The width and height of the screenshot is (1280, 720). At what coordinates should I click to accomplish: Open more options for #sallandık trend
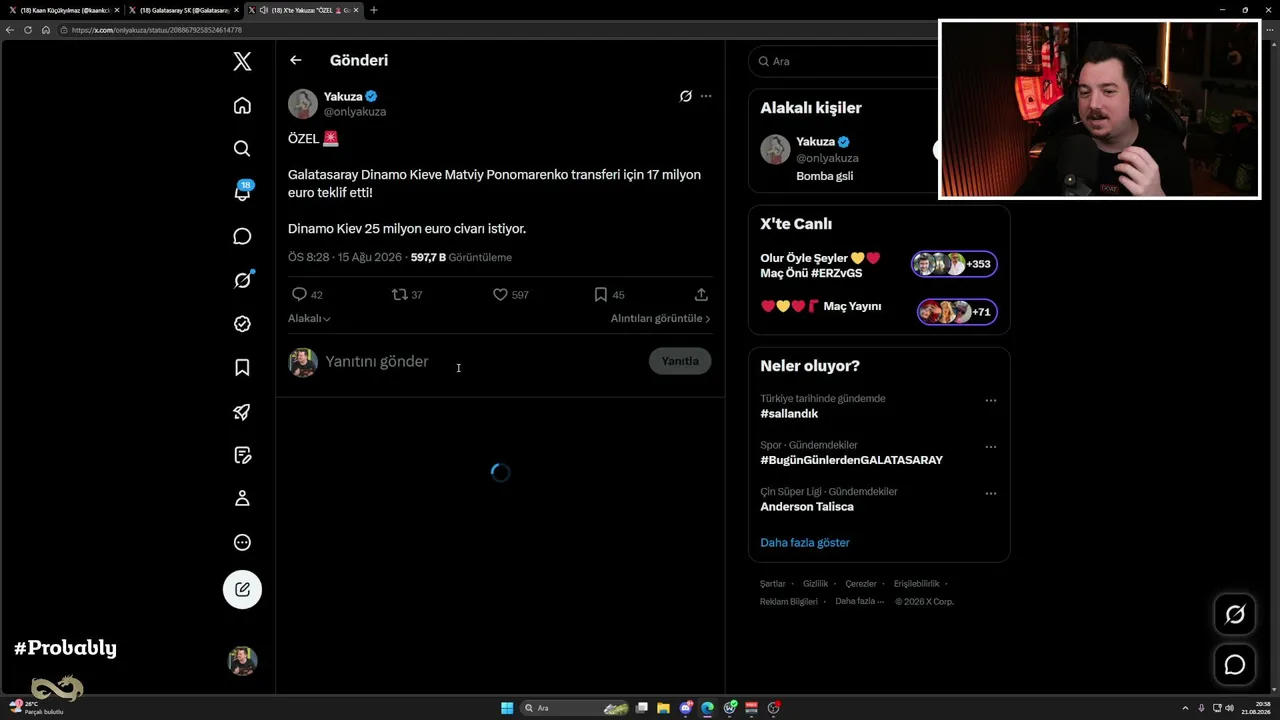(x=991, y=400)
